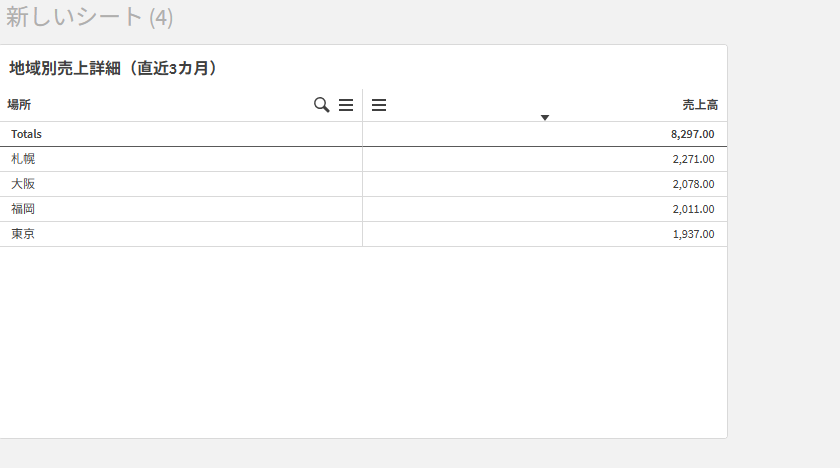Click the 2,078.00 sales value
The height and width of the screenshot is (468, 840).
[x=693, y=184]
